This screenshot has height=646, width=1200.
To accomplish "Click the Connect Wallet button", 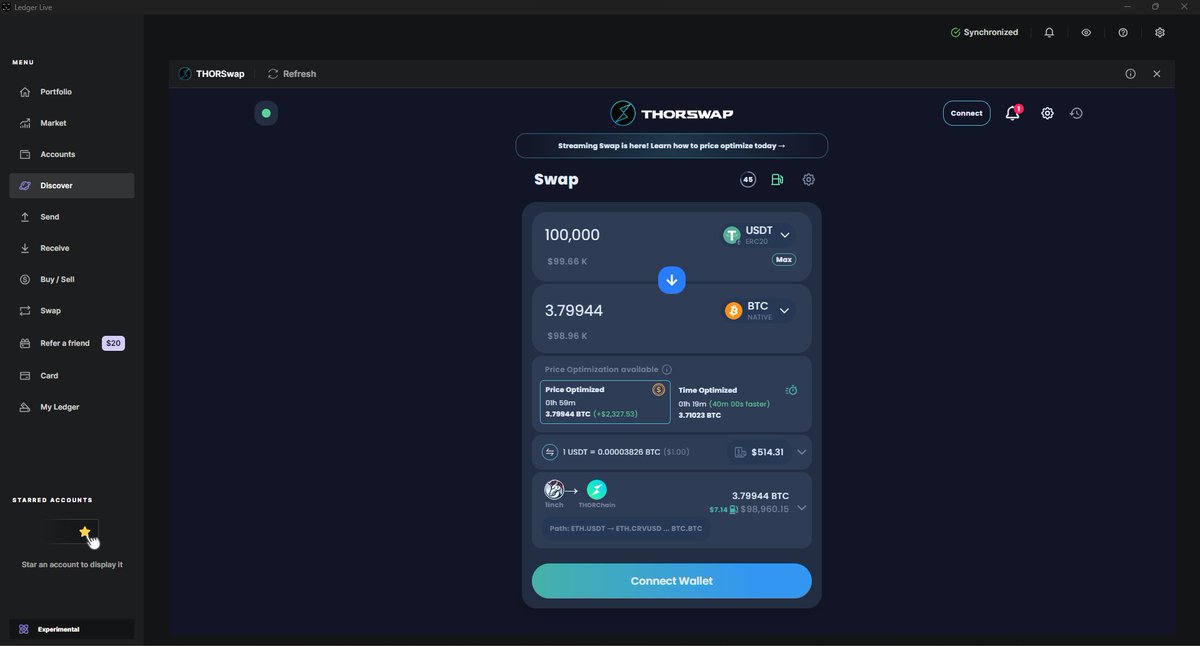I will pyautogui.click(x=672, y=581).
